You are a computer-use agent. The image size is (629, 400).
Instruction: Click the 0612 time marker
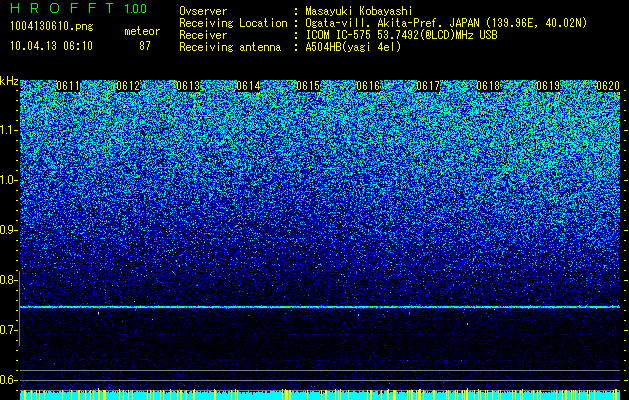pos(128,86)
